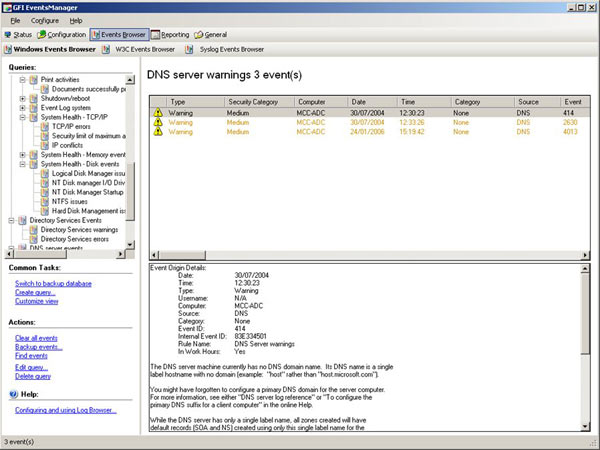Click the Directory Services Events folder icon
This screenshot has height=450, width=600.
coord(23,220)
